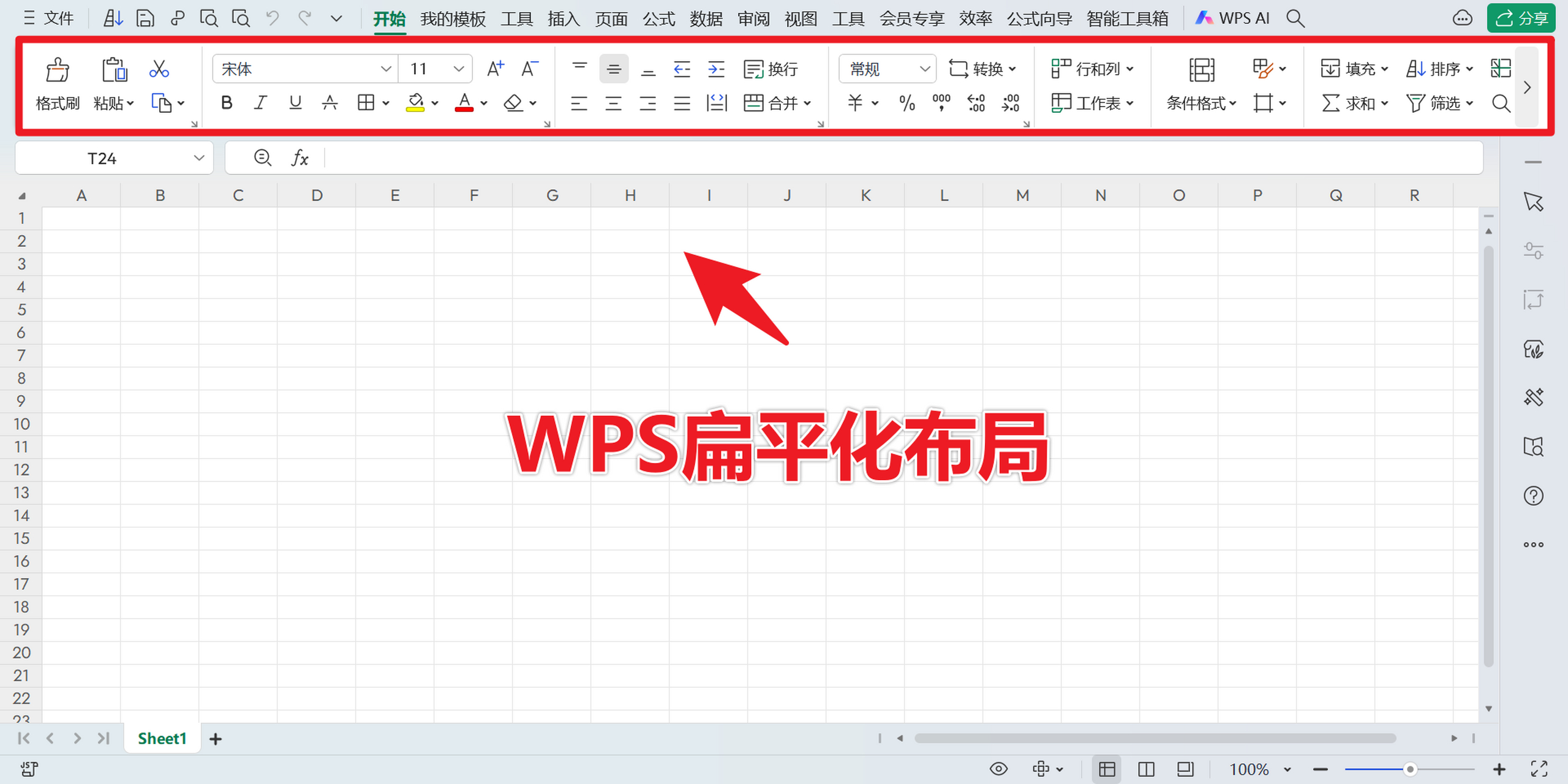Viewport: 1568px width, 784px height.
Task: Open the font name dropdown 宋体
Action: pyautogui.click(x=305, y=69)
